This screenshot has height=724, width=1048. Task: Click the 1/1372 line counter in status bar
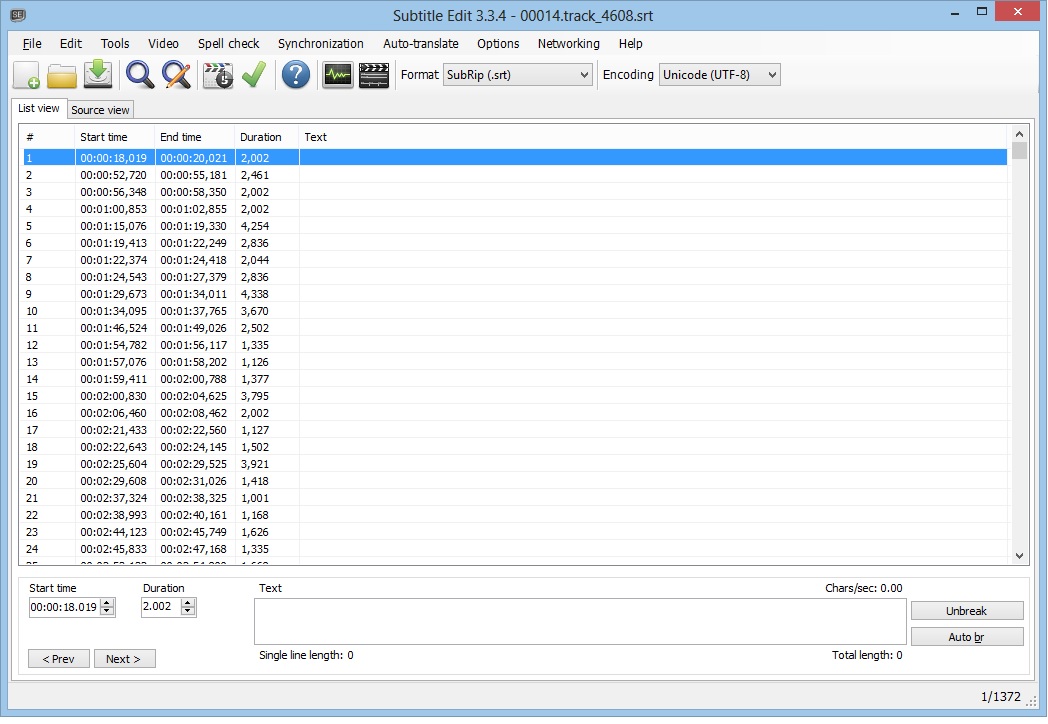coord(1001,697)
